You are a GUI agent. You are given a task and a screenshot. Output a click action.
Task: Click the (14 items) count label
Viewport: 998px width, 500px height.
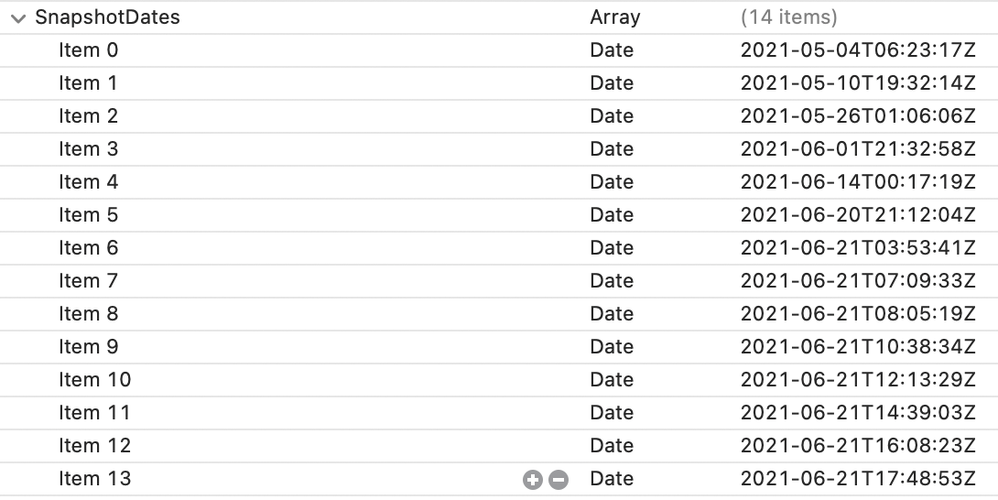789,17
